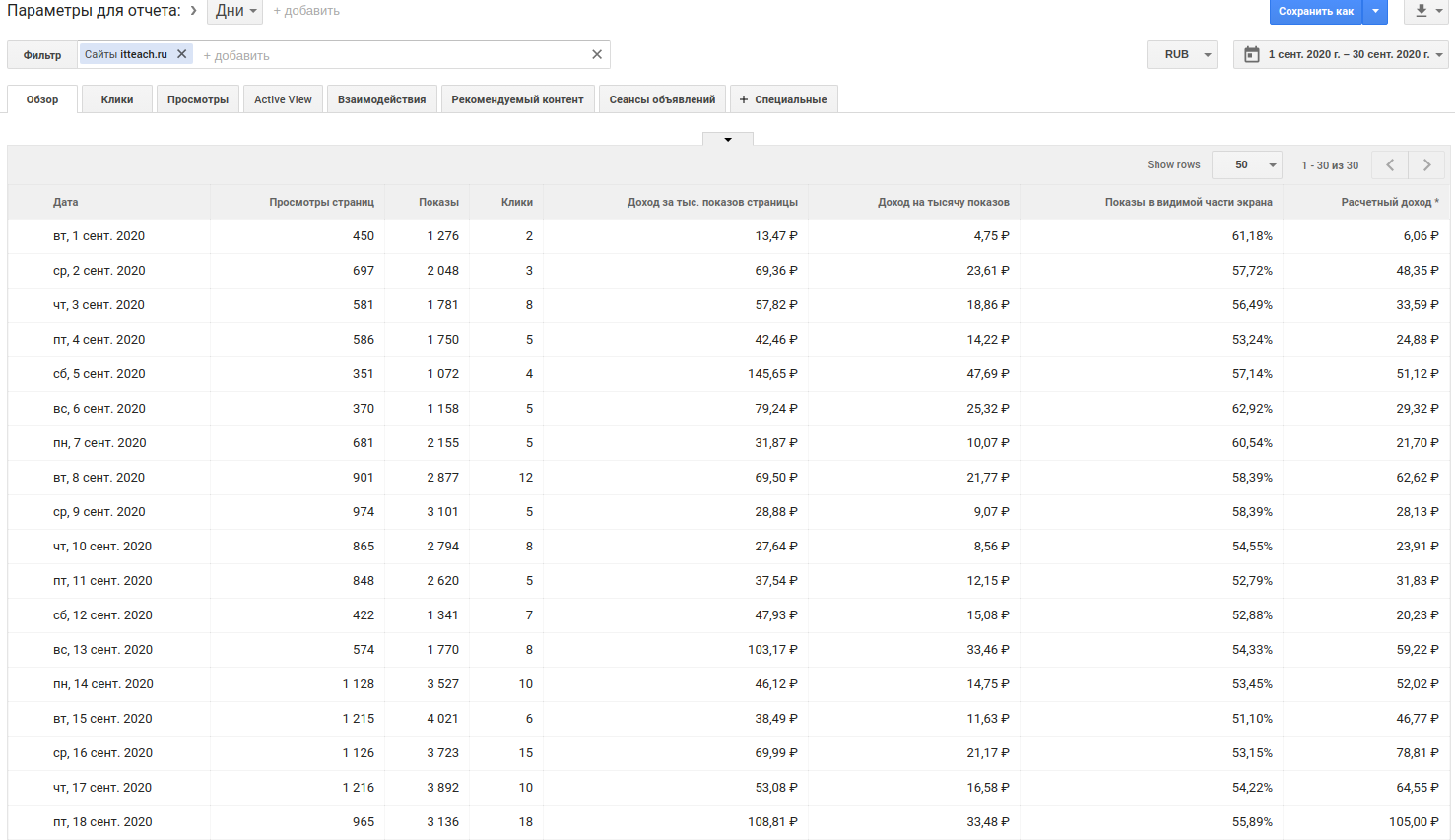The width and height of the screenshot is (1455, 840).
Task: Open the calendar date range icon
Action: click(x=1251, y=54)
